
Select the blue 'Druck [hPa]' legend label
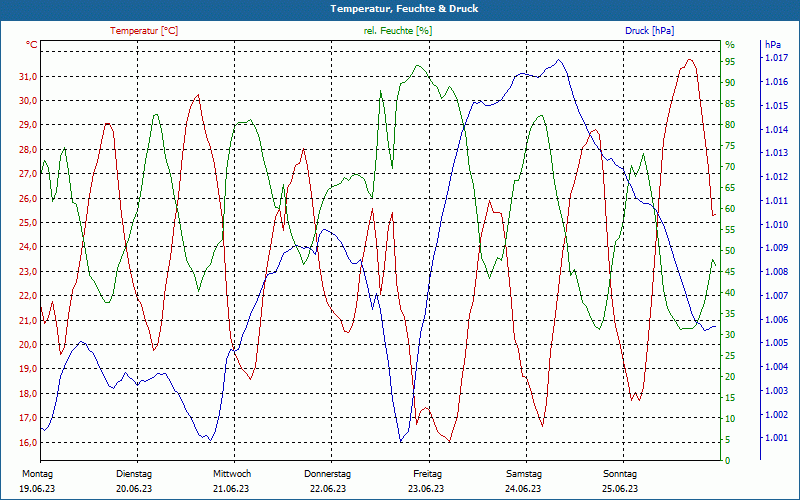pos(649,31)
